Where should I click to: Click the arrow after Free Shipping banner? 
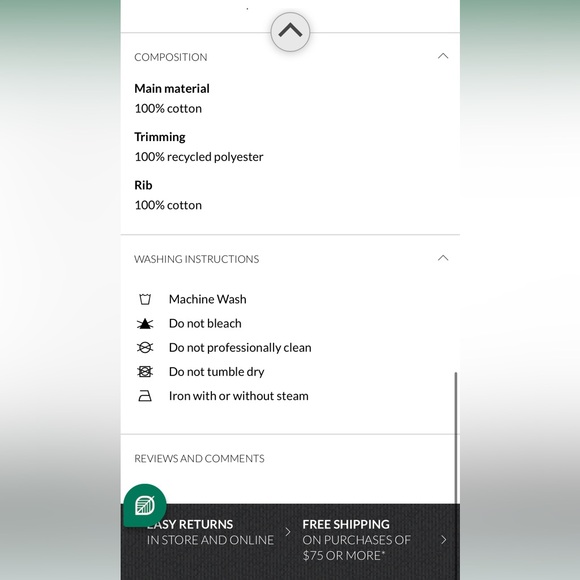(444, 540)
